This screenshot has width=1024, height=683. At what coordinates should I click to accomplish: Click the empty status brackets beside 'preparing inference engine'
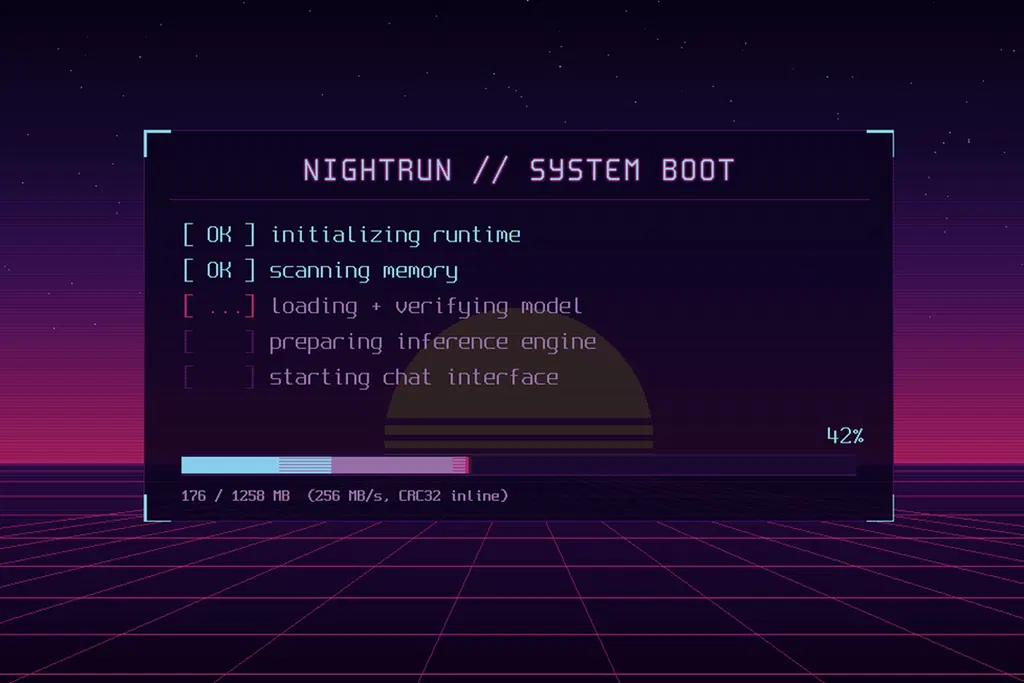[x=219, y=342]
